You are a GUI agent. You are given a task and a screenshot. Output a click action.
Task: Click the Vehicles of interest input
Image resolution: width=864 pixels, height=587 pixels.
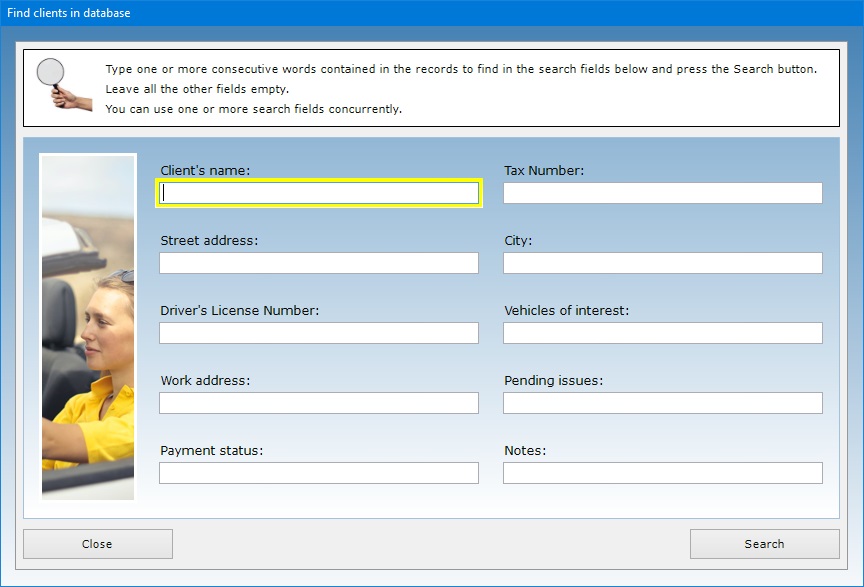(662, 333)
